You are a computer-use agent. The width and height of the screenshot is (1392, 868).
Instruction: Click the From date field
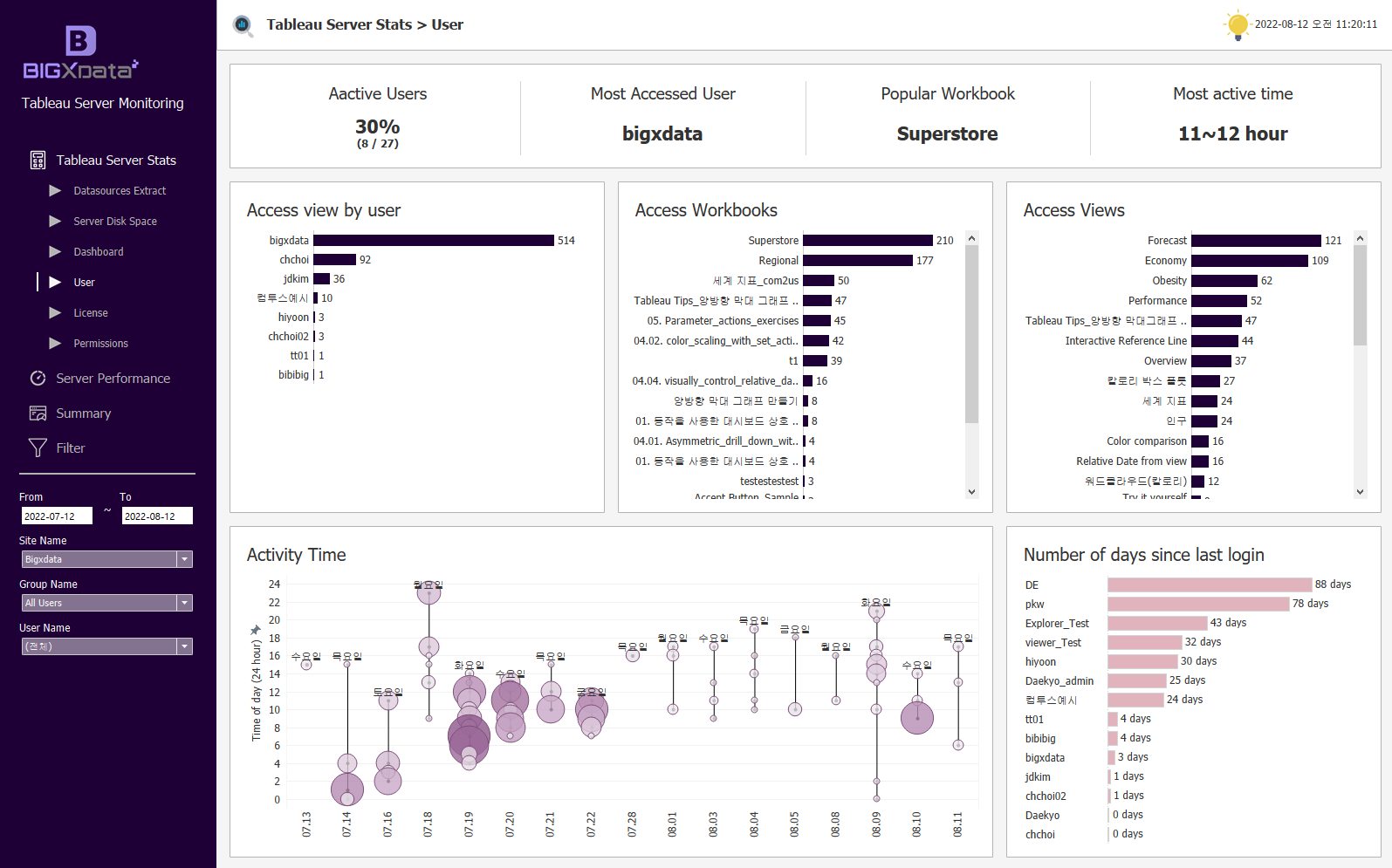pos(57,516)
